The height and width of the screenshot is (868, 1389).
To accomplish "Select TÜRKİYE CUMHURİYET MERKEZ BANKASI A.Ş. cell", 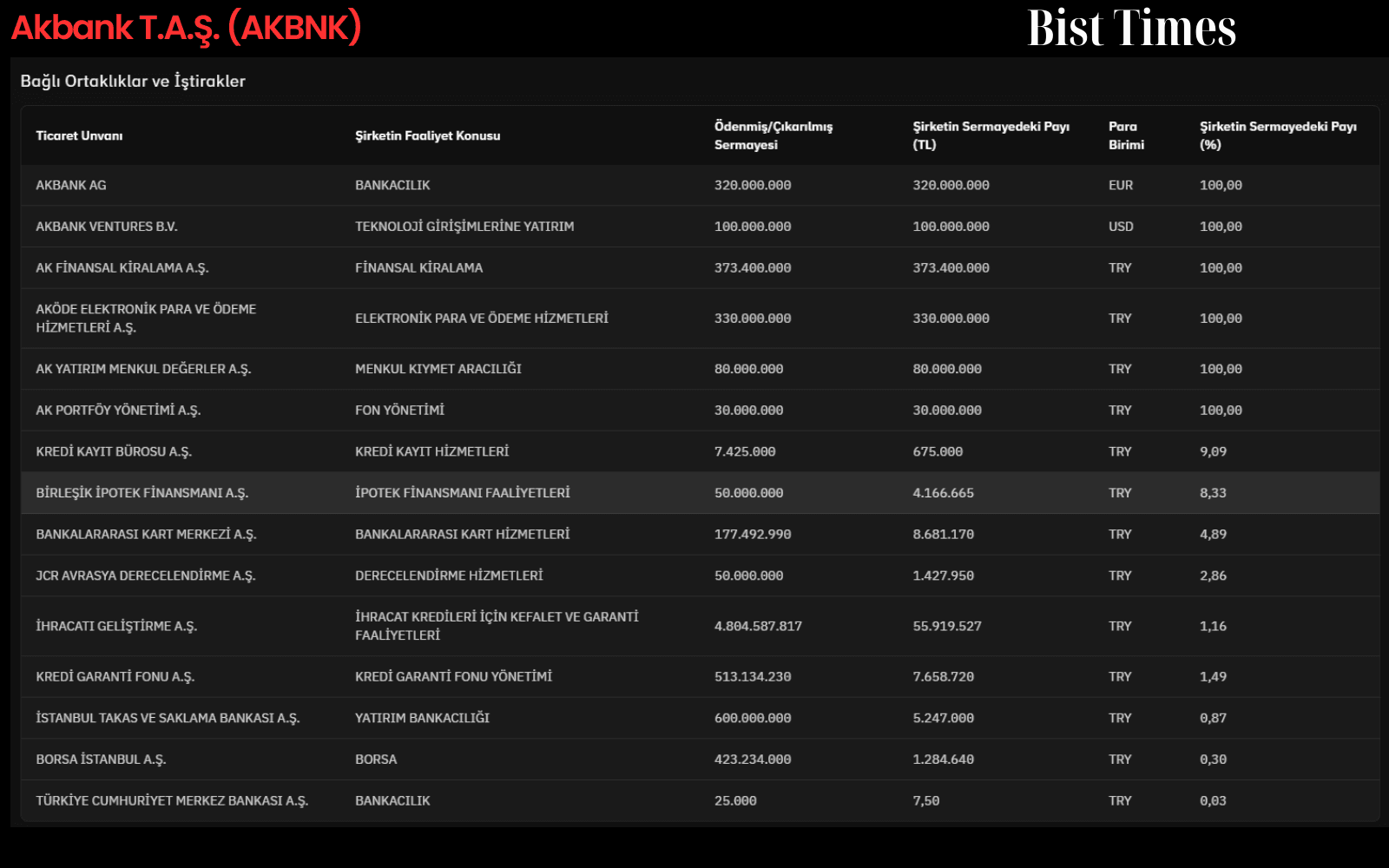I will 172,801.
